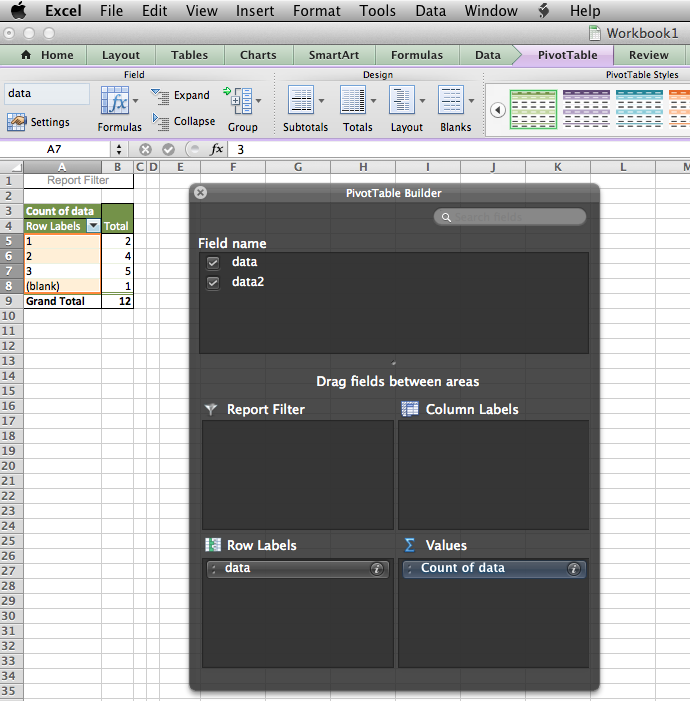The height and width of the screenshot is (701, 690).
Task: Open the Insert menu
Action: point(255,10)
